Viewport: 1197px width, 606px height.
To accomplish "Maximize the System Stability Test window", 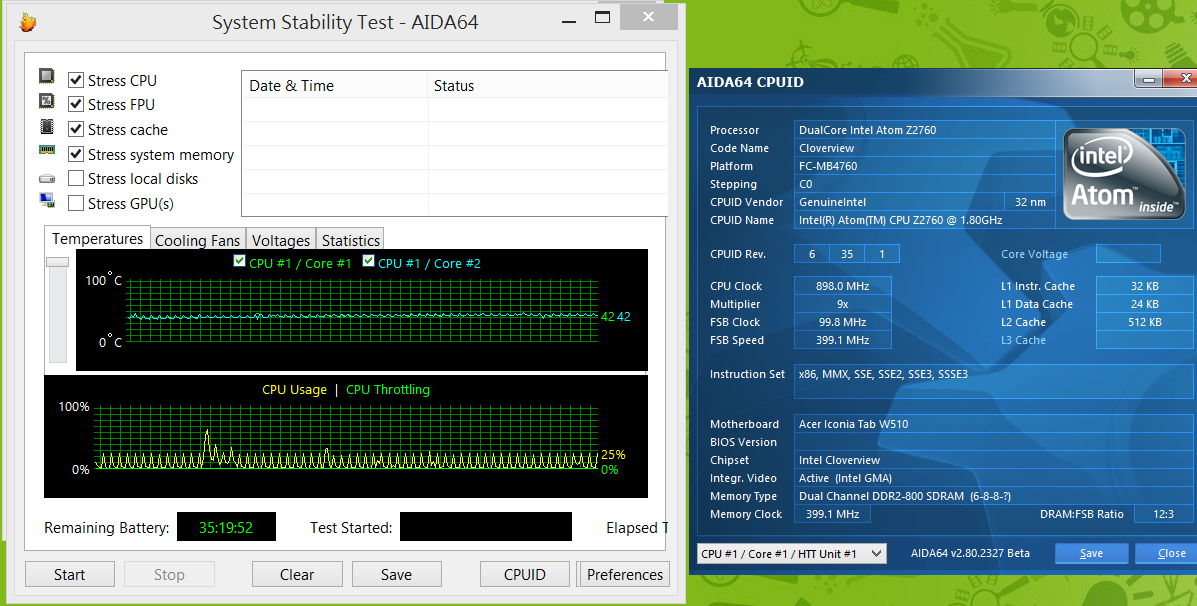I will [x=602, y=18].
